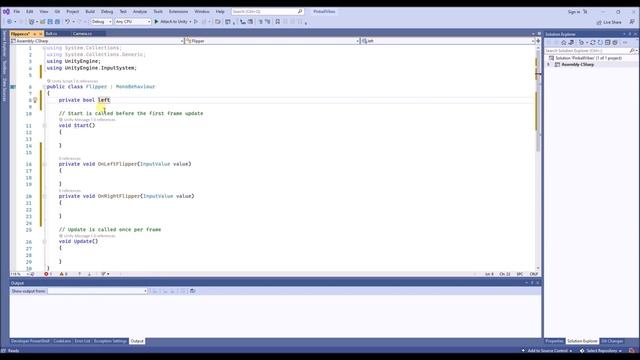
Task: Click the Attach to Unity button
Action: pos(173,22)
